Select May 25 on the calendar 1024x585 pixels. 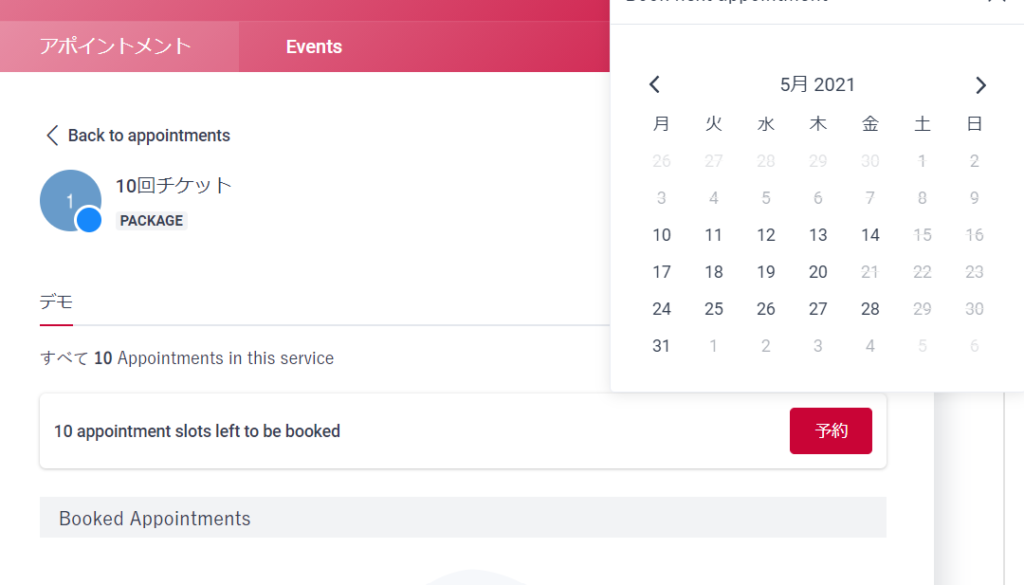pyautogui.click(x=714, y=309)
